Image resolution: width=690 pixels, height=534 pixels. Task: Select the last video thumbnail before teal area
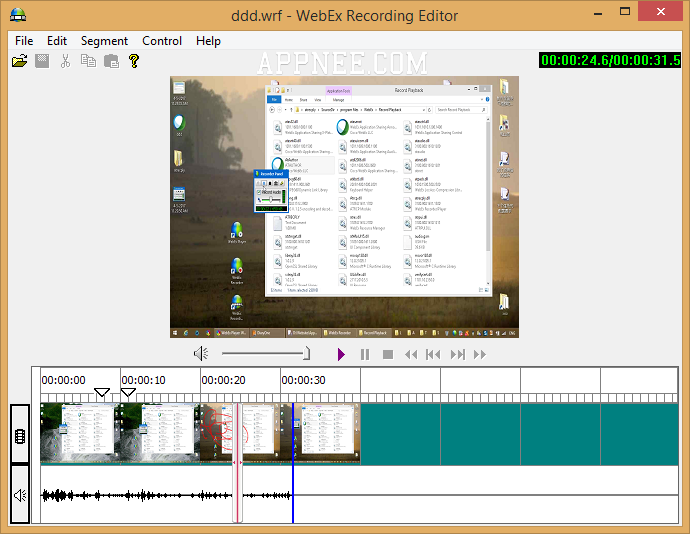pos(320,434)
